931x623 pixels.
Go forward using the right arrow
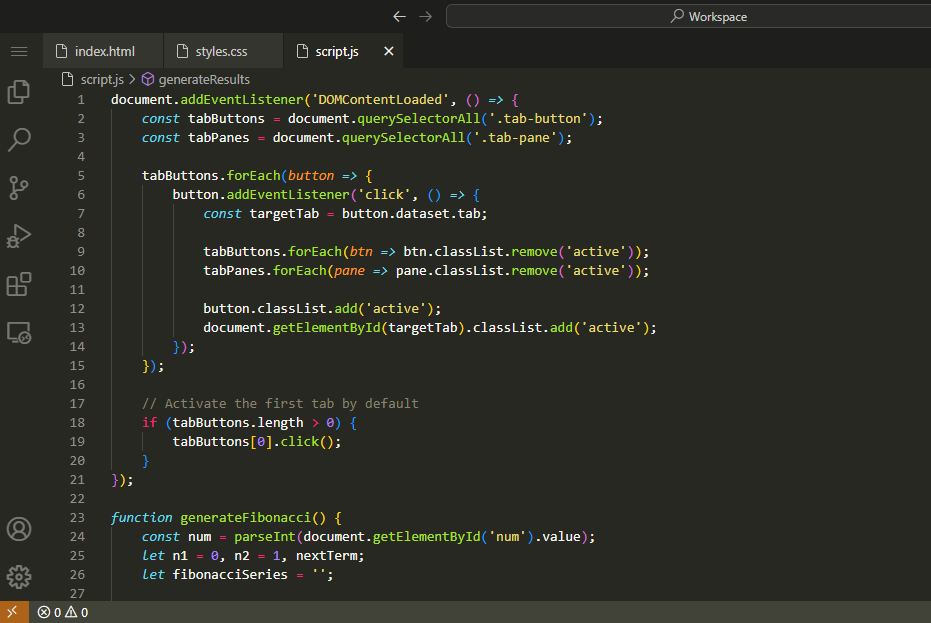click(x=426, y=16)
